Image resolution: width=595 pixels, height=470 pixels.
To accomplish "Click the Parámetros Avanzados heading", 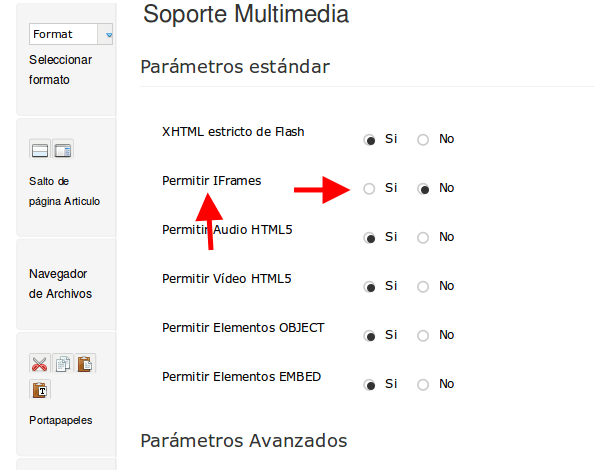I will pyautogui.click(x=244, y=441).
